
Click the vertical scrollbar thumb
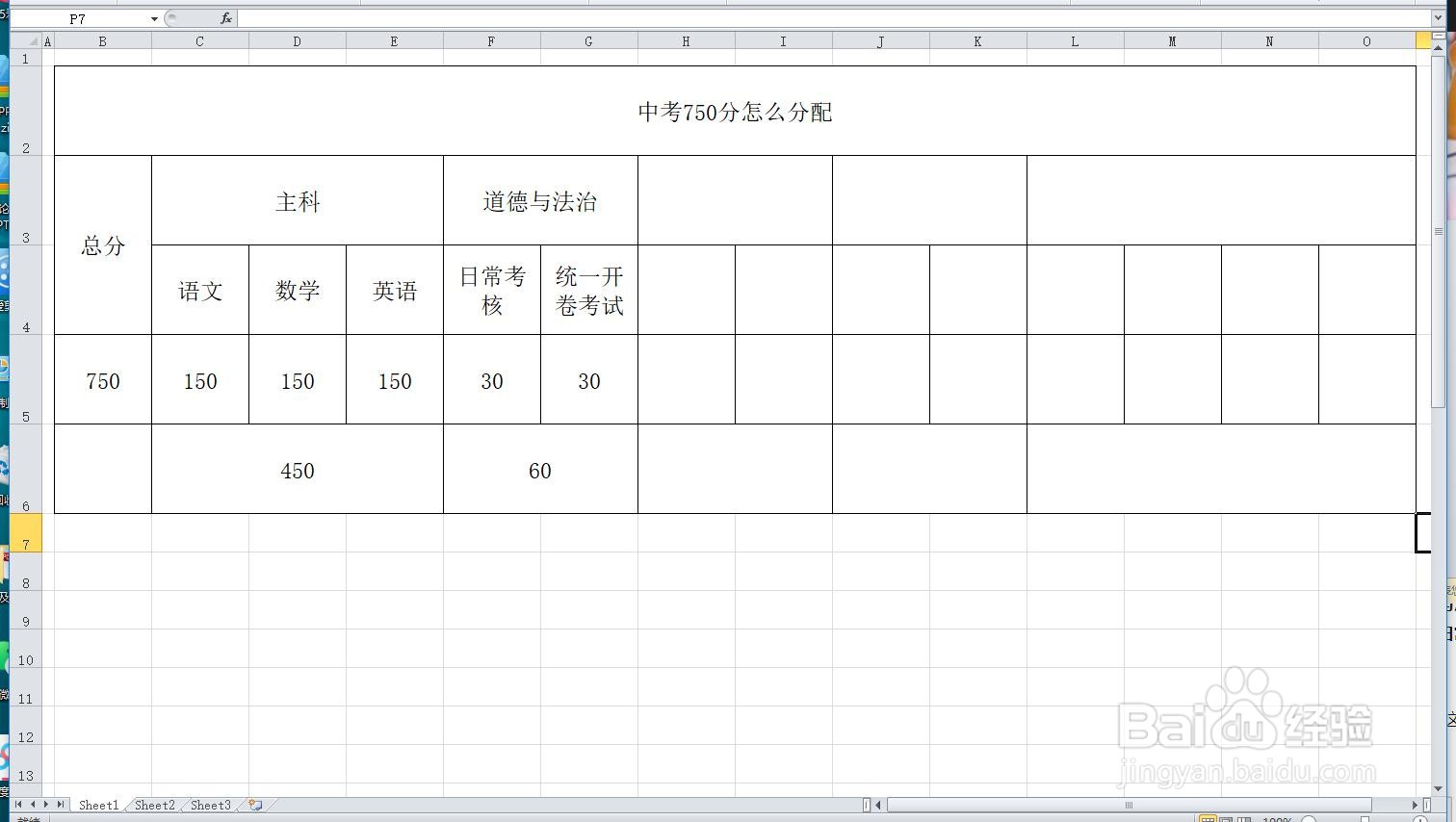(x=1438, y=231)
